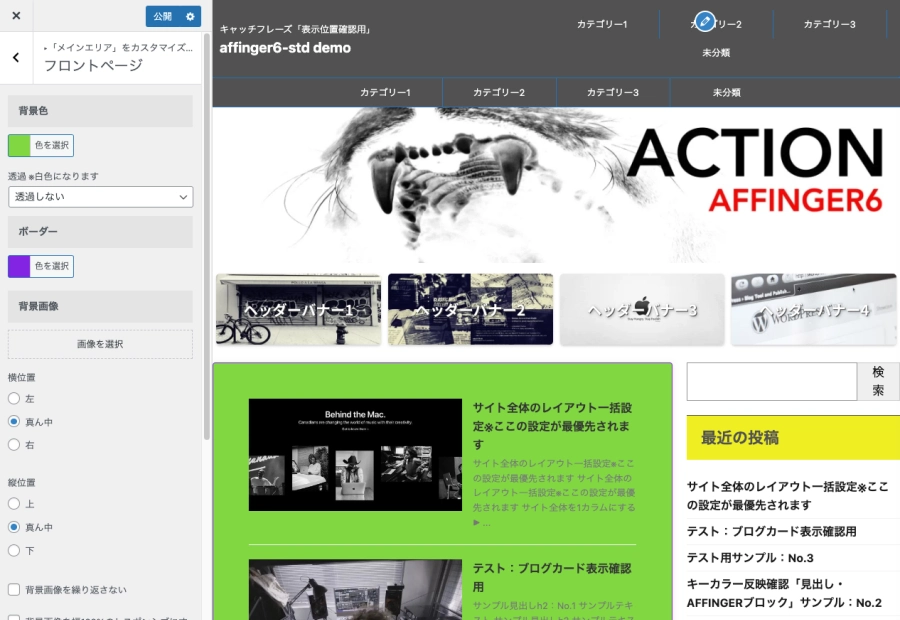Open sidebar link テスト：ブログカード表示確認用

[x=771, y=532]
